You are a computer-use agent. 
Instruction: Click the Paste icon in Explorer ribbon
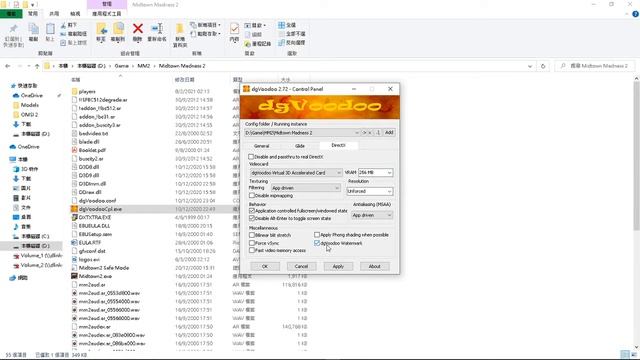[50, 29]
